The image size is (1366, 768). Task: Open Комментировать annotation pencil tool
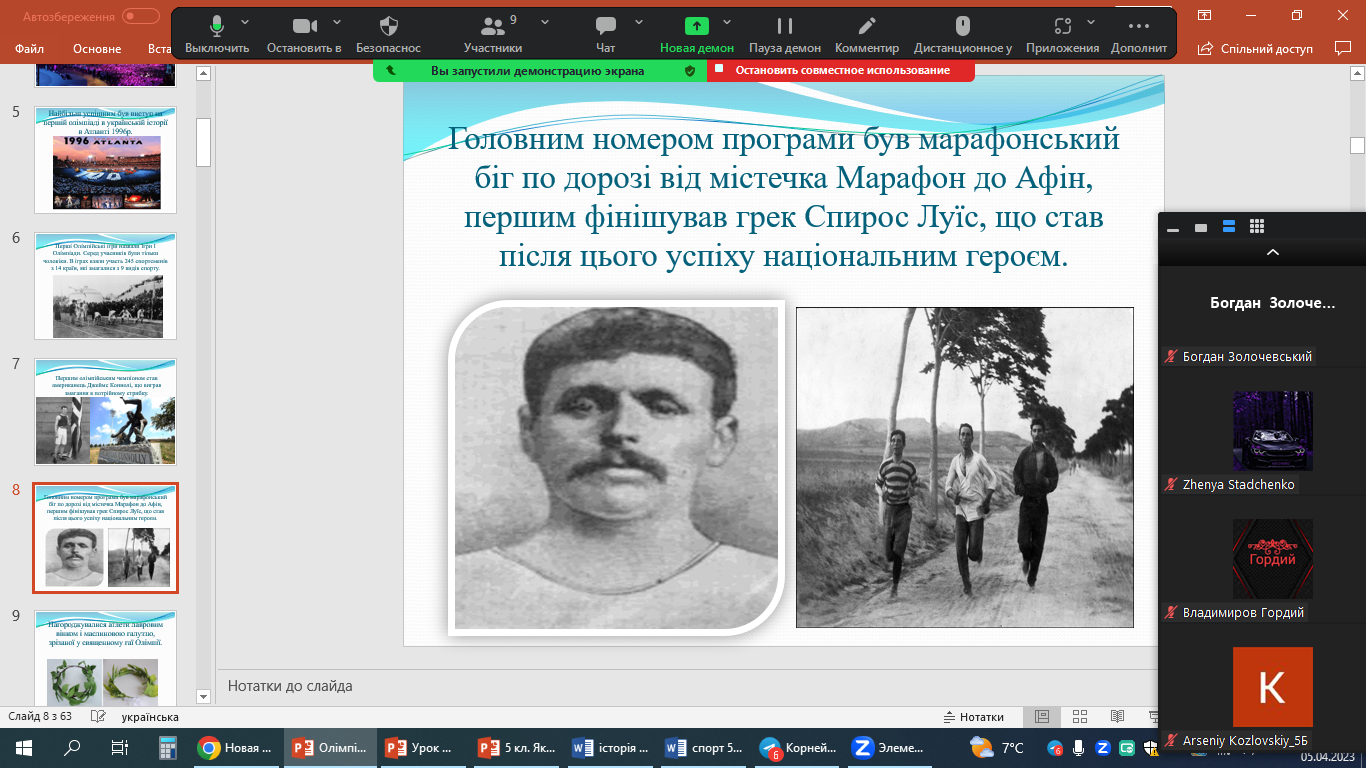pos(867,35)
